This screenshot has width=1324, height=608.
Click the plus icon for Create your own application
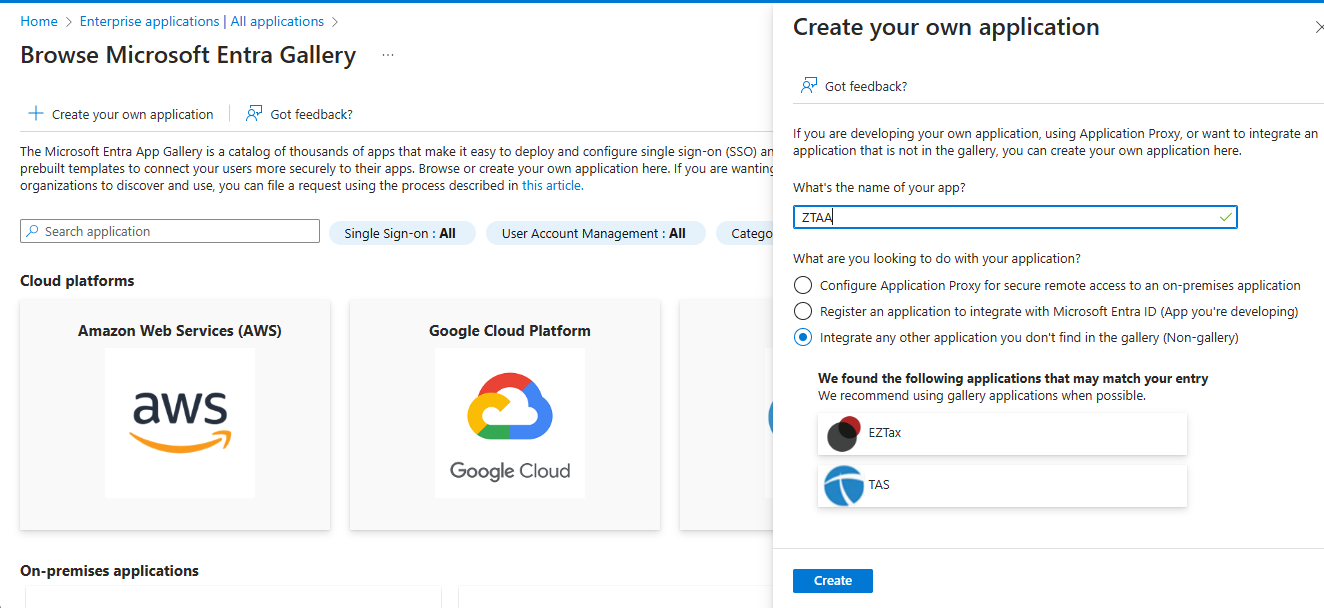click(36, 114)
